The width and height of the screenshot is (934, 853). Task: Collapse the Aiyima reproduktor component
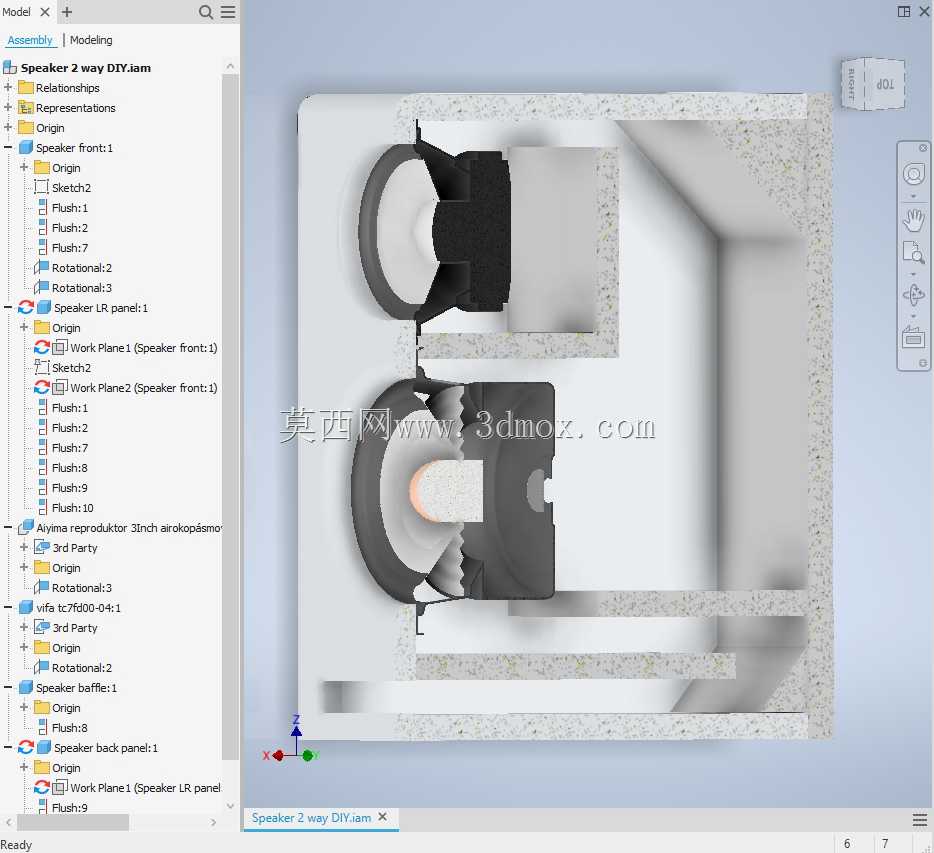point(8,527)
